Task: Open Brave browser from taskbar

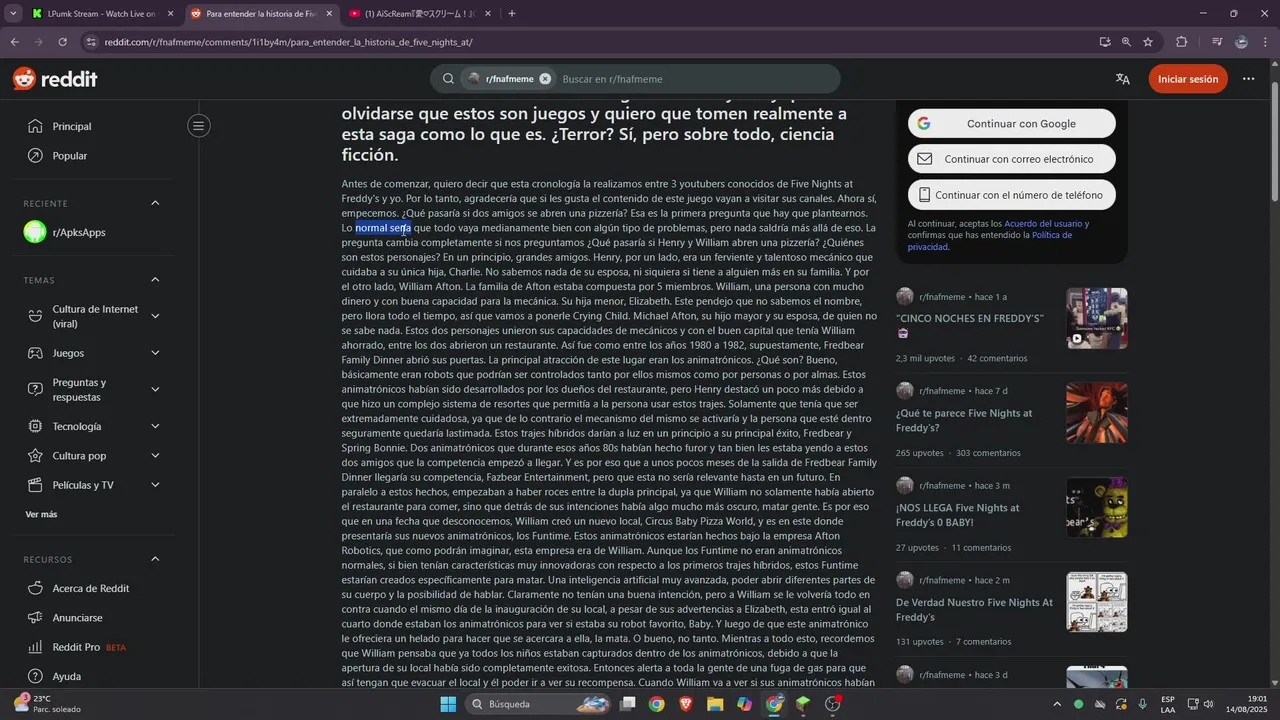Action: pos(686,704)
